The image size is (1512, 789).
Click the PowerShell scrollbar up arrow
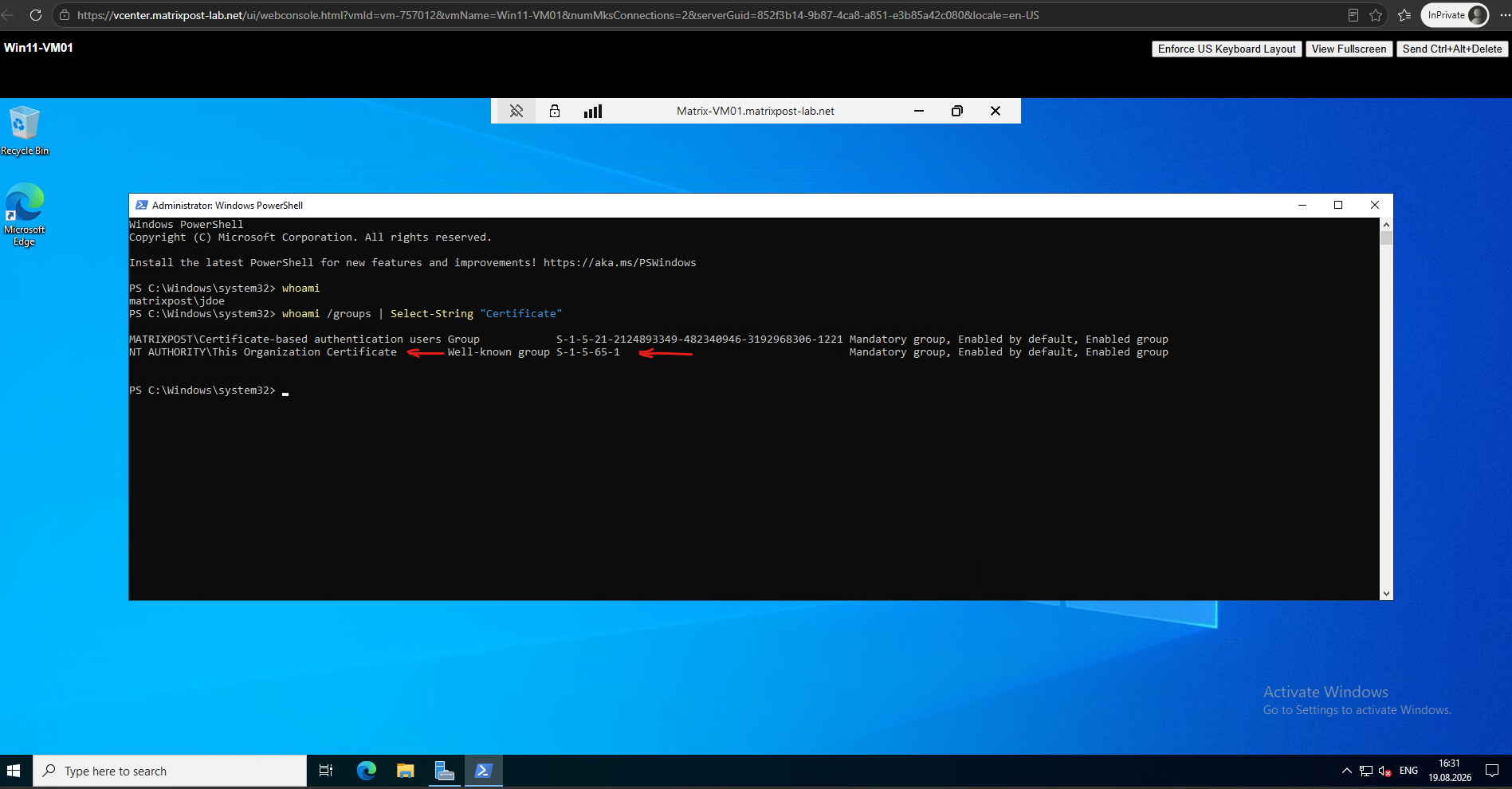pyautogui.click(x=1386, y=225)
